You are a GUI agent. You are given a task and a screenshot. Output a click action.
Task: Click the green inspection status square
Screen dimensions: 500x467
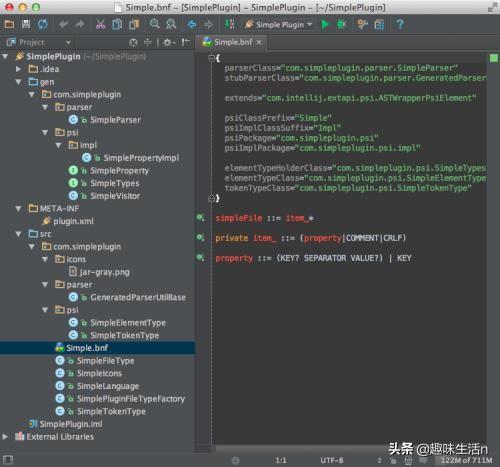494,58
